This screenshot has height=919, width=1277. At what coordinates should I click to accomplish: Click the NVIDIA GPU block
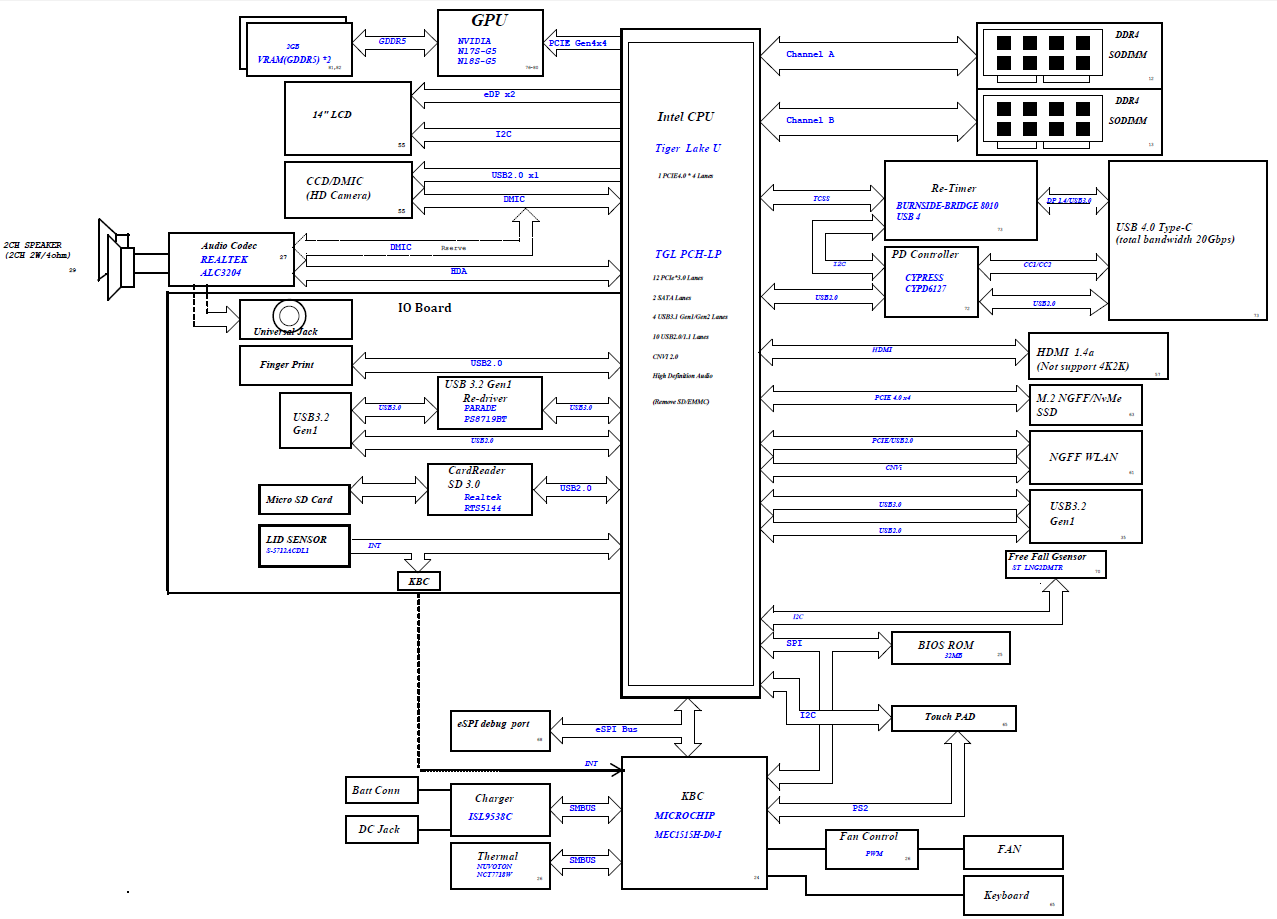(490, 42)
